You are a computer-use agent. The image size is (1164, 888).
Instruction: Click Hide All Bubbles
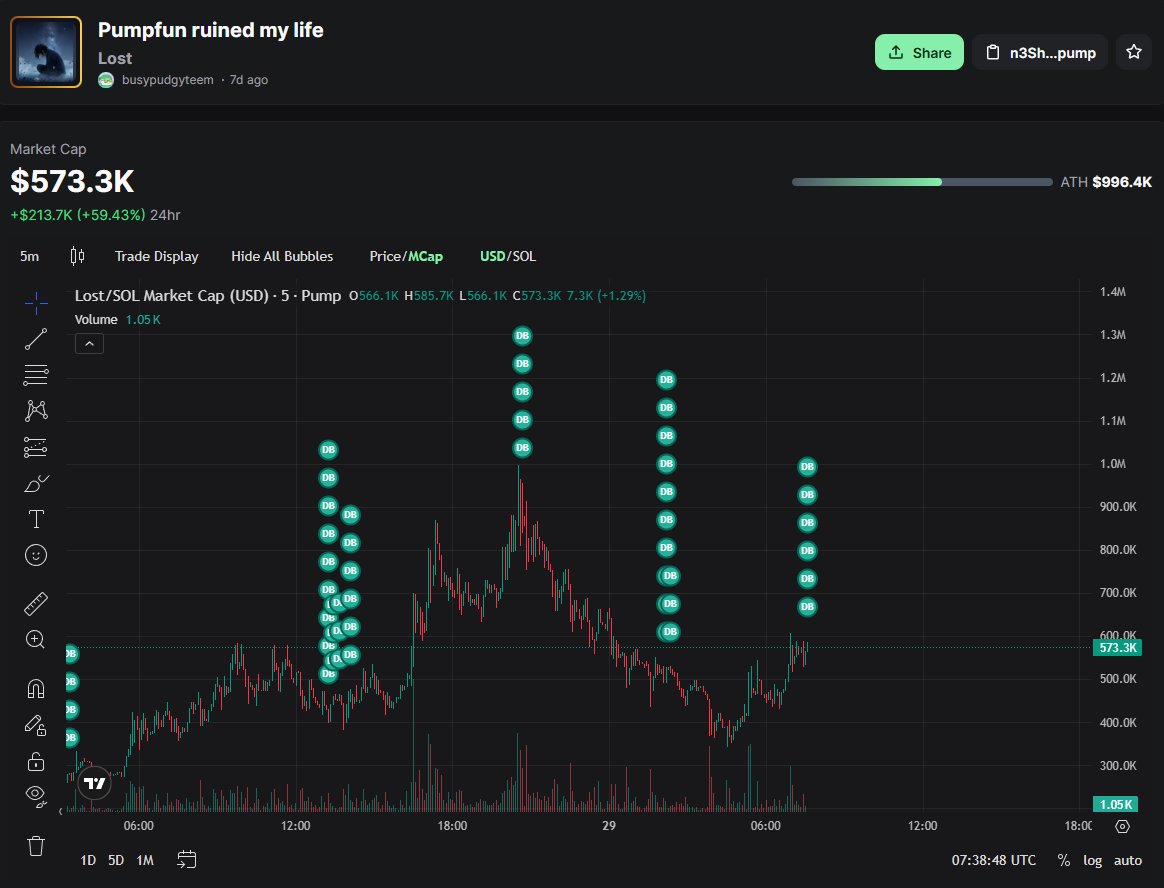[282, 256]
